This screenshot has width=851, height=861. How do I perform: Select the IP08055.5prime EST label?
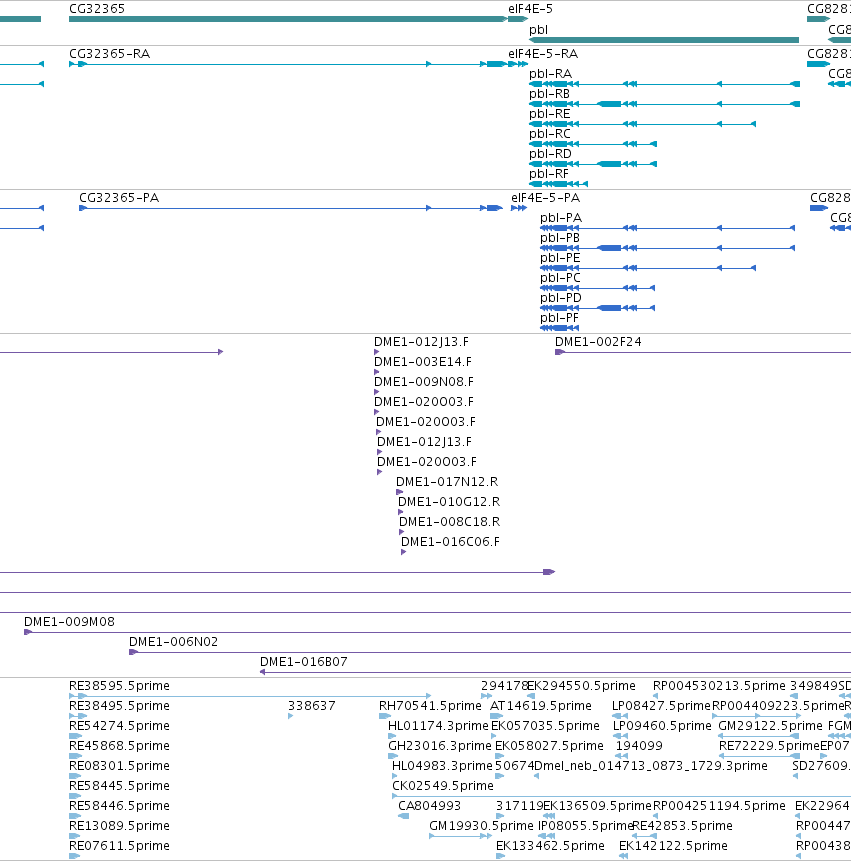click(585, 826)
